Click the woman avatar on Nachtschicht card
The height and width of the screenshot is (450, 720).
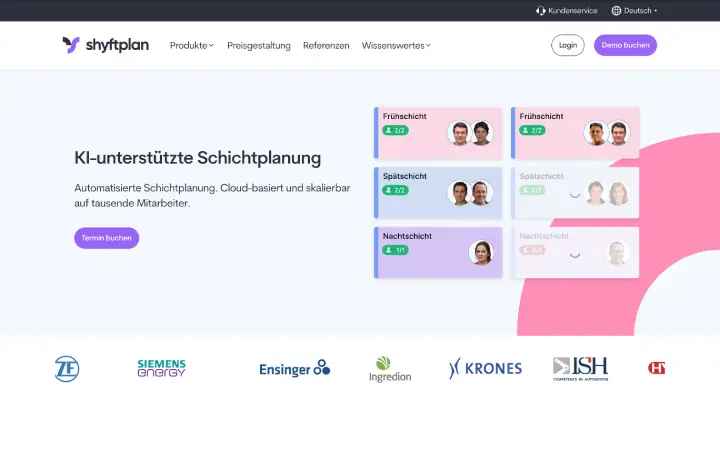coord(481,253)
